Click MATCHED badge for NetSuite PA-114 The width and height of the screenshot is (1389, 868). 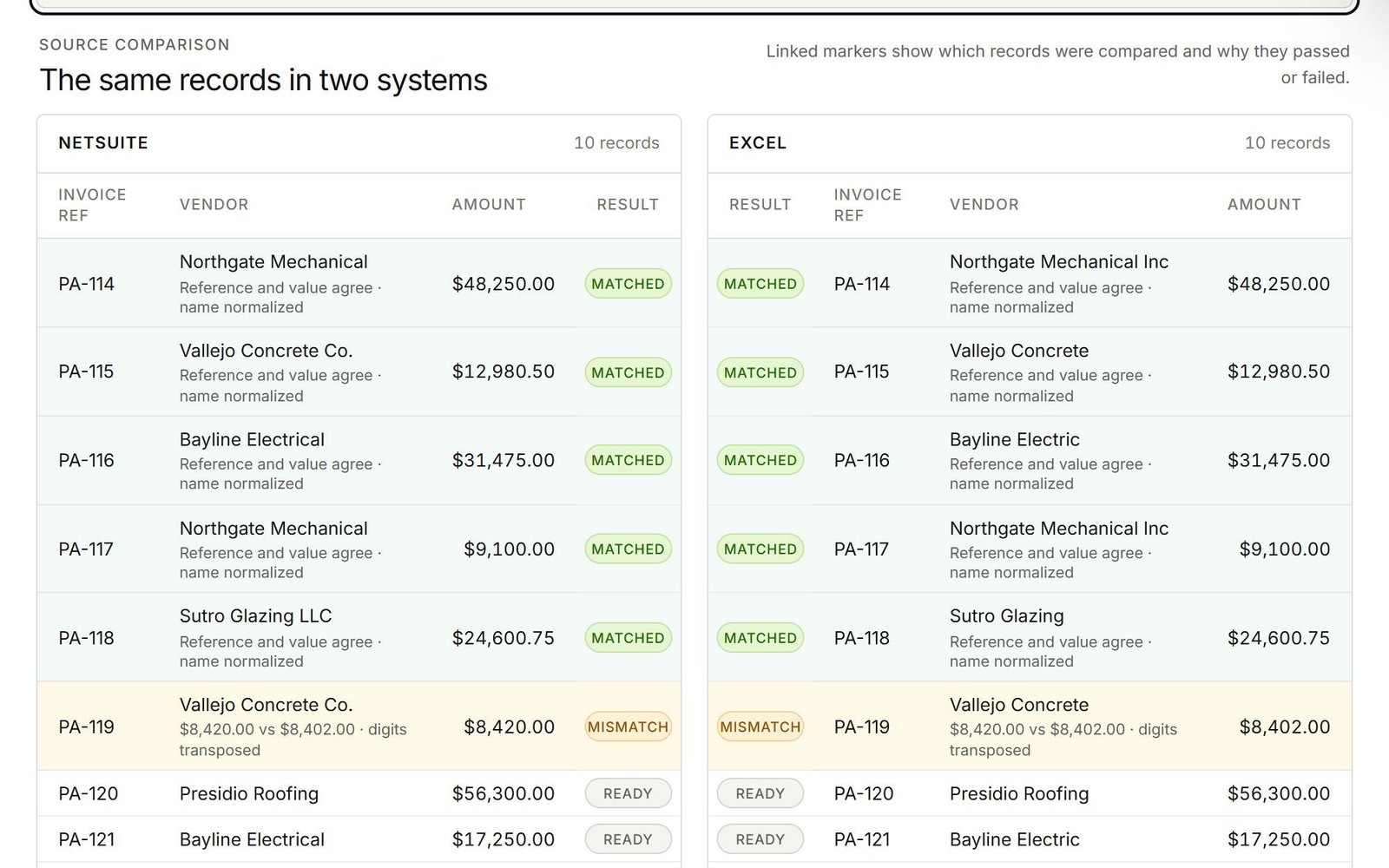[x=628, y=284]
